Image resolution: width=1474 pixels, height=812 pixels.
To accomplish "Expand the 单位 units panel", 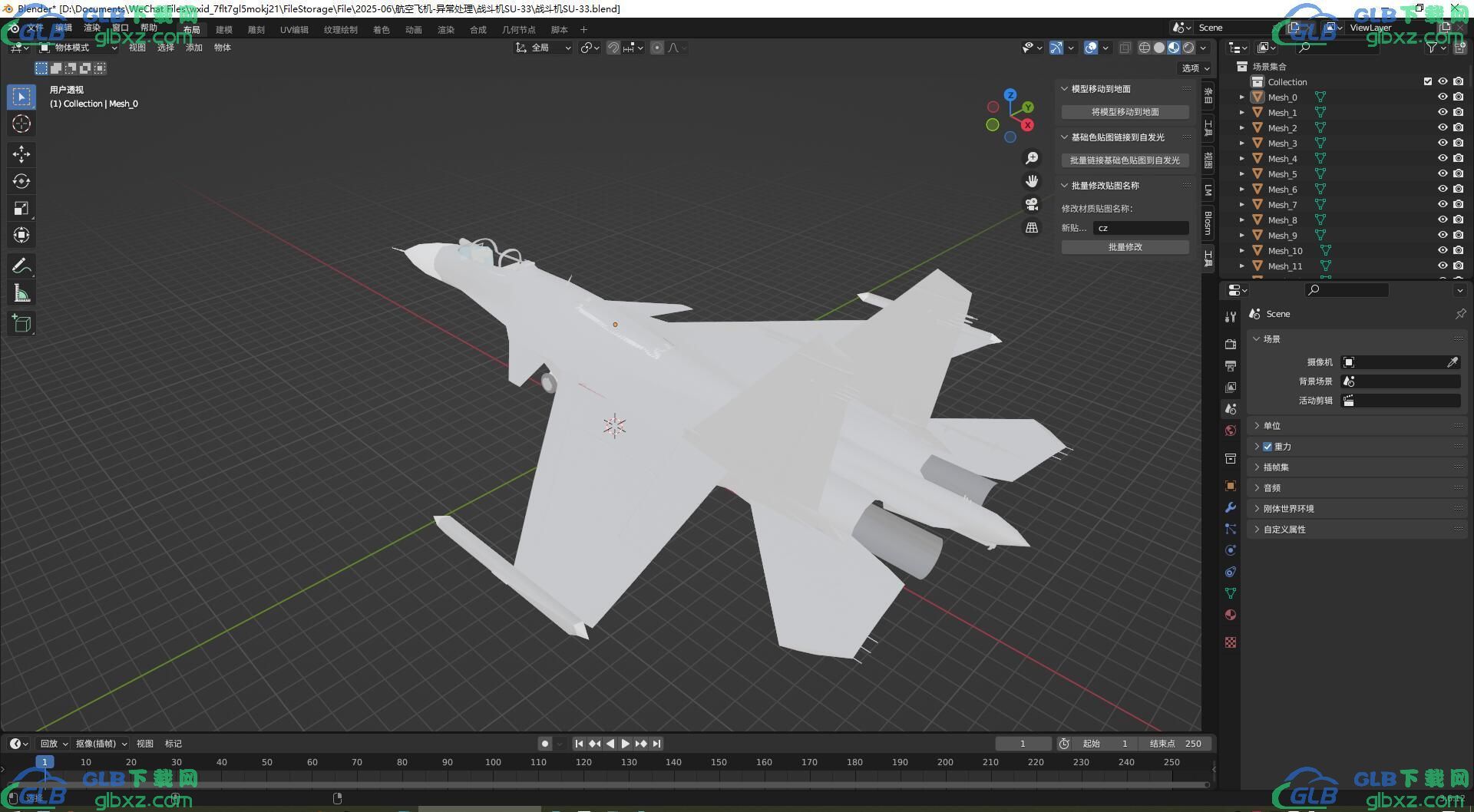I will click(1272, 426).
